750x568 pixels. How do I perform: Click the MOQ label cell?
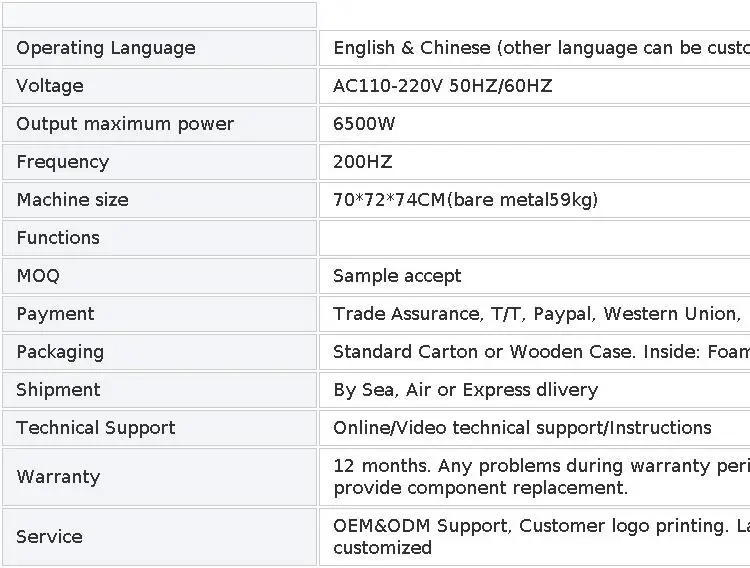[38, 276]
